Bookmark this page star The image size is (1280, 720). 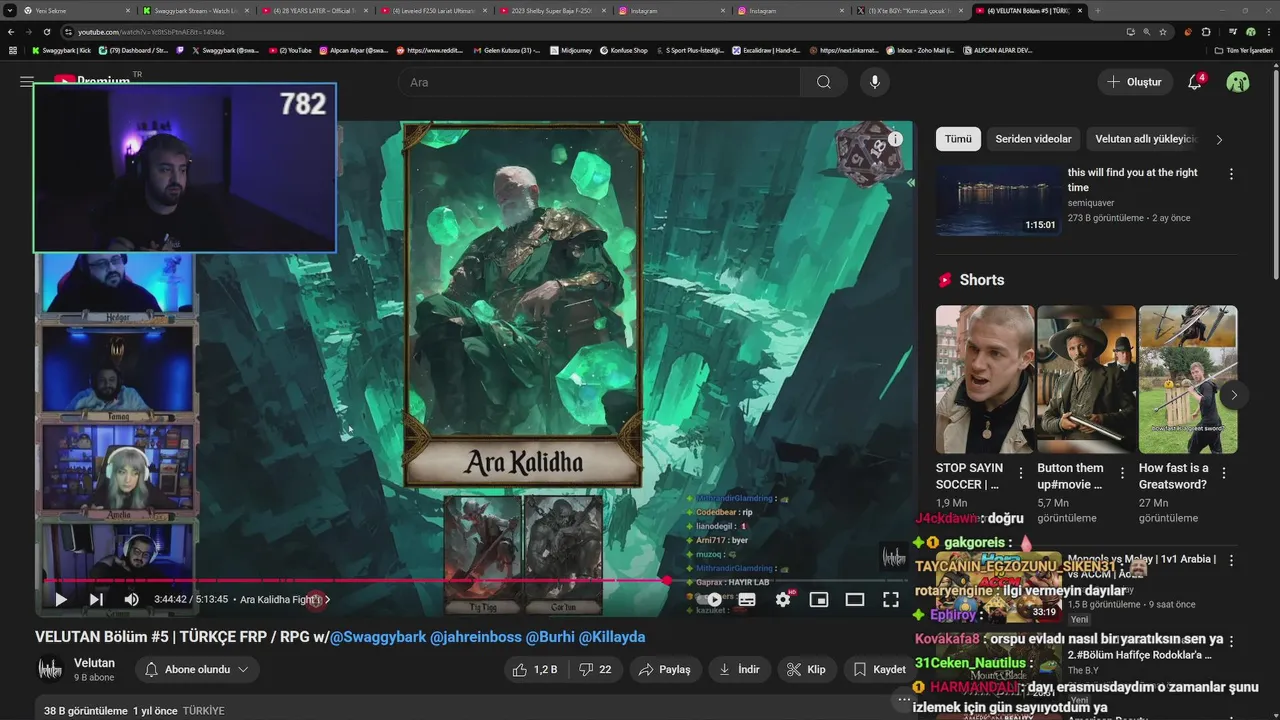[x=1163, y=32]
